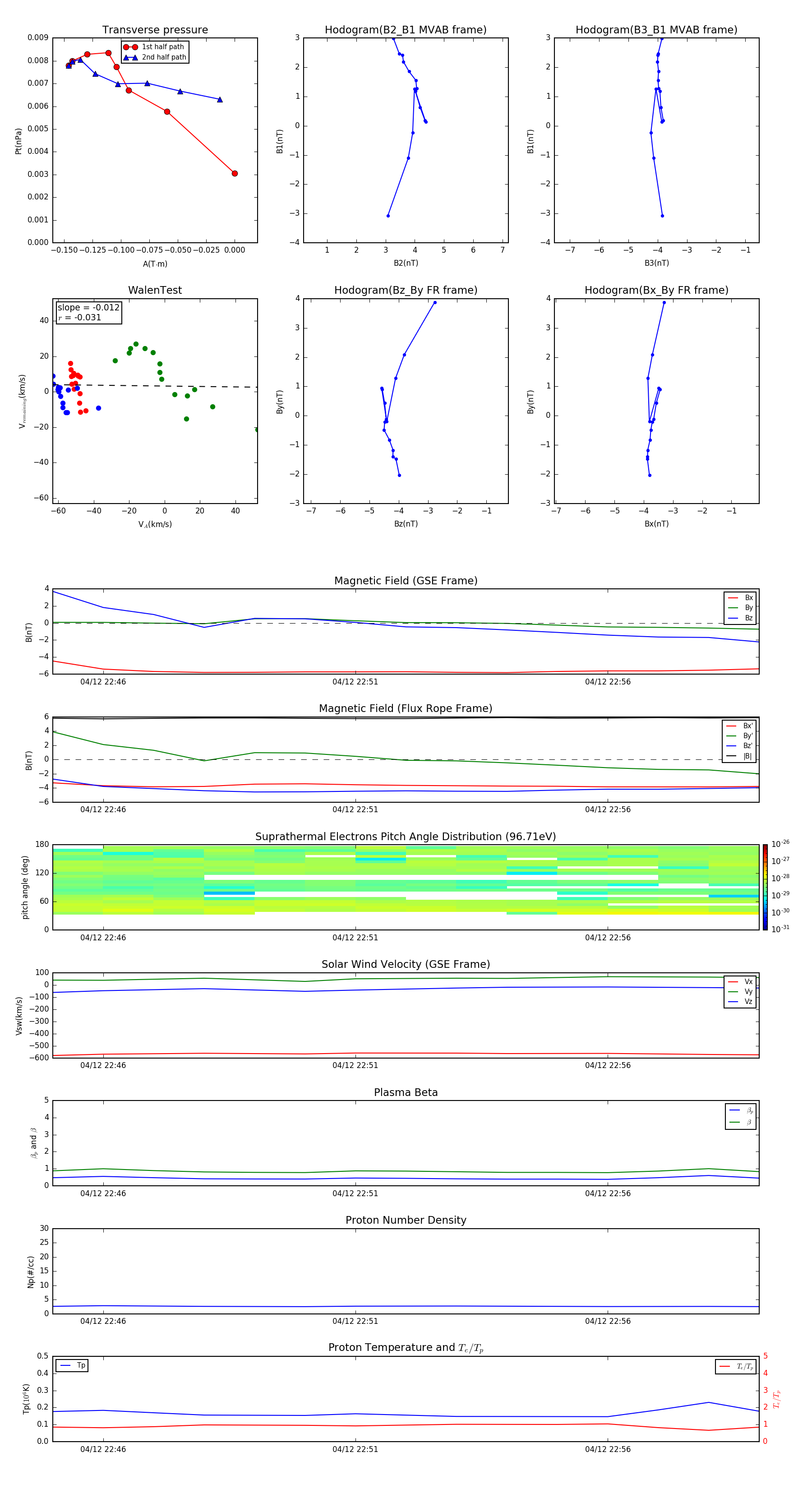Click the "WalenTest" plot title
Image resolution: width=812 pixels, height=1489 pixels.
click(x=155, y=290)
